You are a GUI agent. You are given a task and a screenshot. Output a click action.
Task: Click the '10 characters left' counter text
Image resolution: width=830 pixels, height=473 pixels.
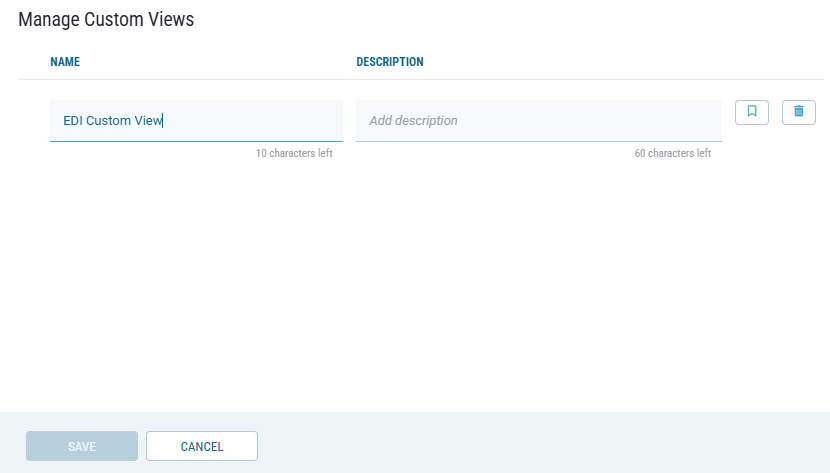click(x=294, y=153)
